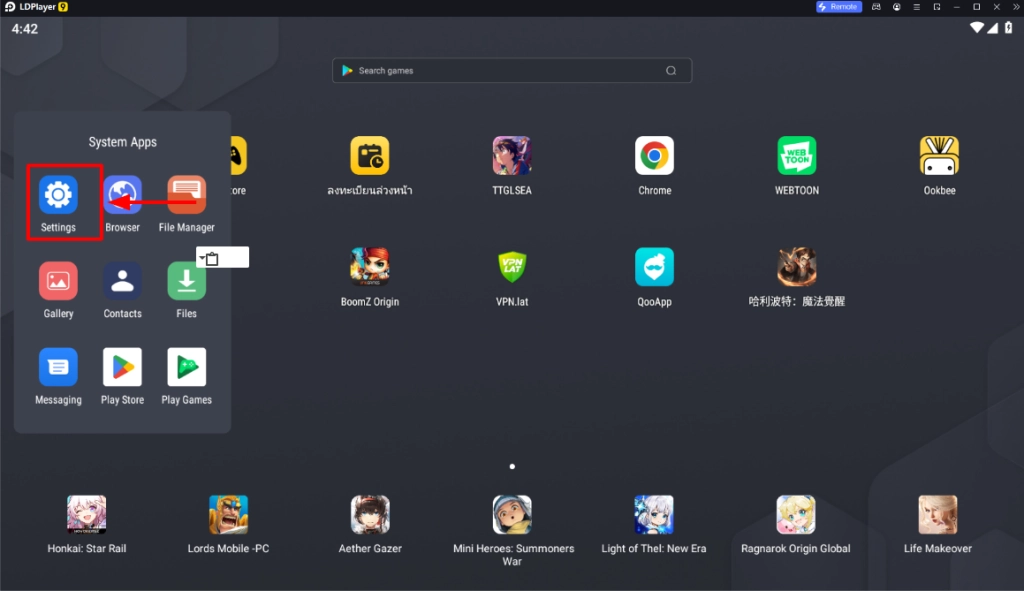Screen dimensions: 1024x591
Task: Launch the Play Store app
Action: [122, 367]
